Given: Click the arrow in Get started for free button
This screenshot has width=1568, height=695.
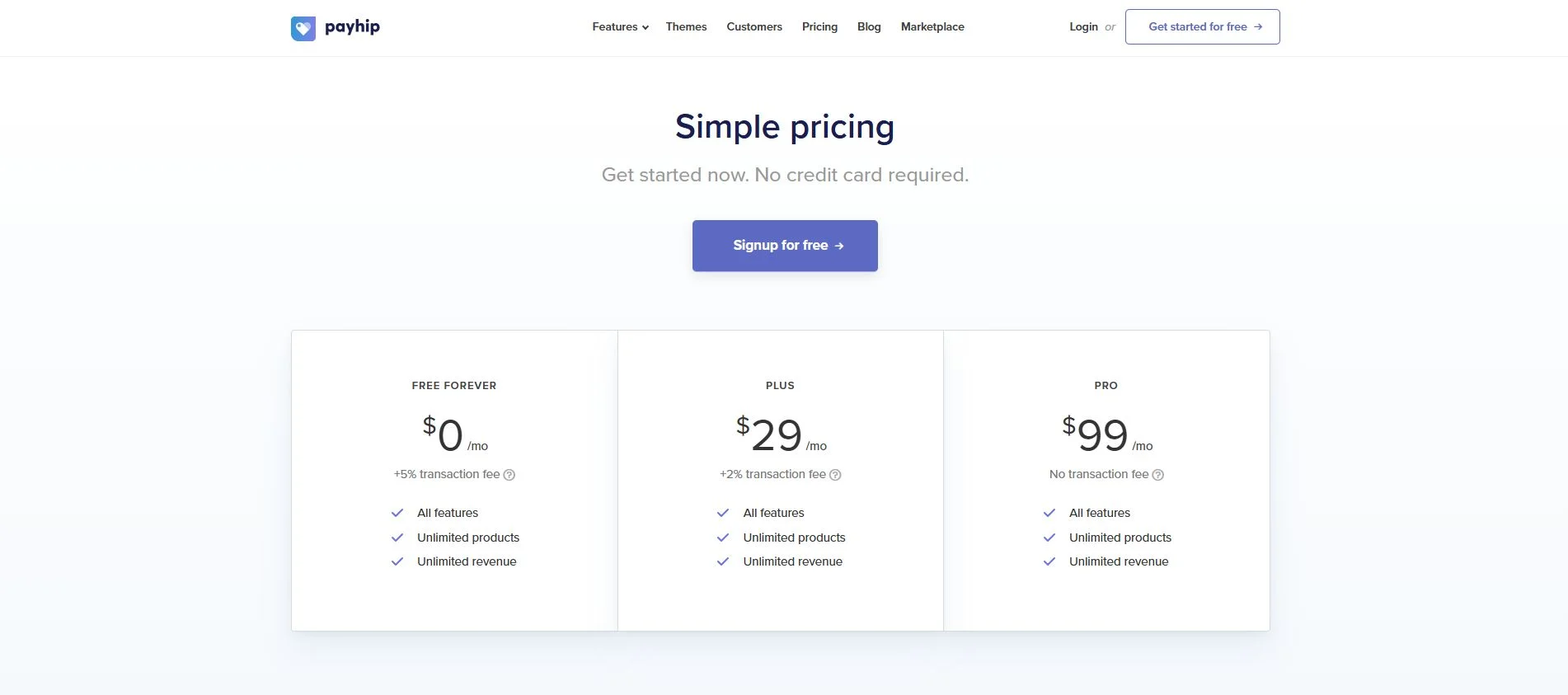Looking at the screenshot, I should (1258, 26).
